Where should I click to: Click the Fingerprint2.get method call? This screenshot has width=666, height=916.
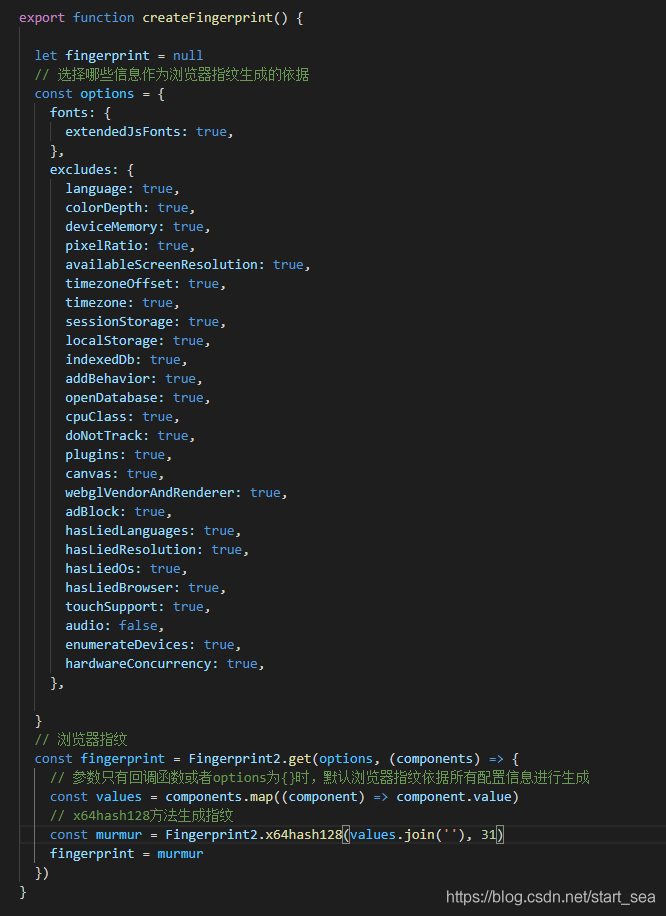(x=250, y=758)
